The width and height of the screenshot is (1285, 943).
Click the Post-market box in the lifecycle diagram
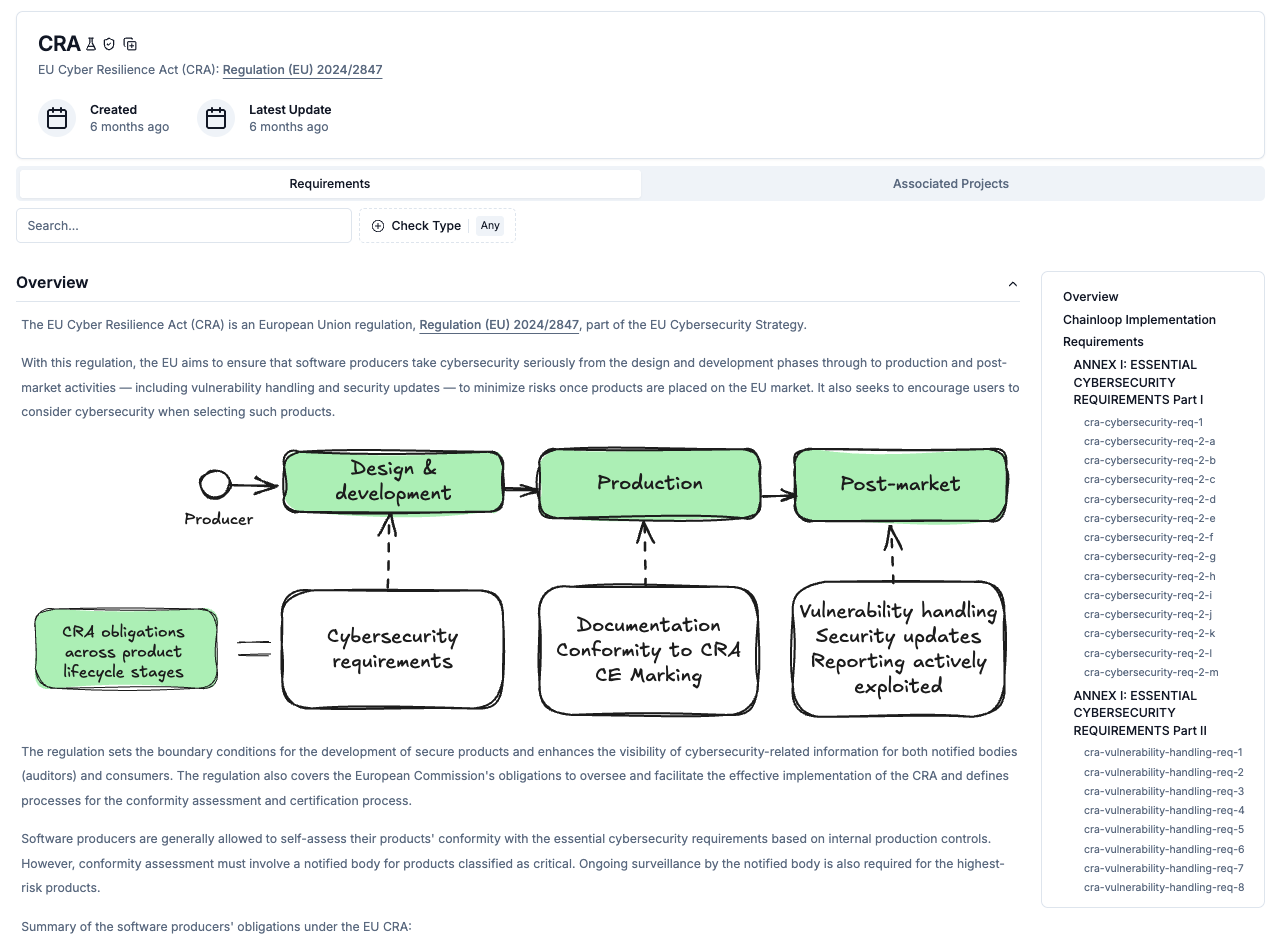pyautogui.click(x=899, y=482)
